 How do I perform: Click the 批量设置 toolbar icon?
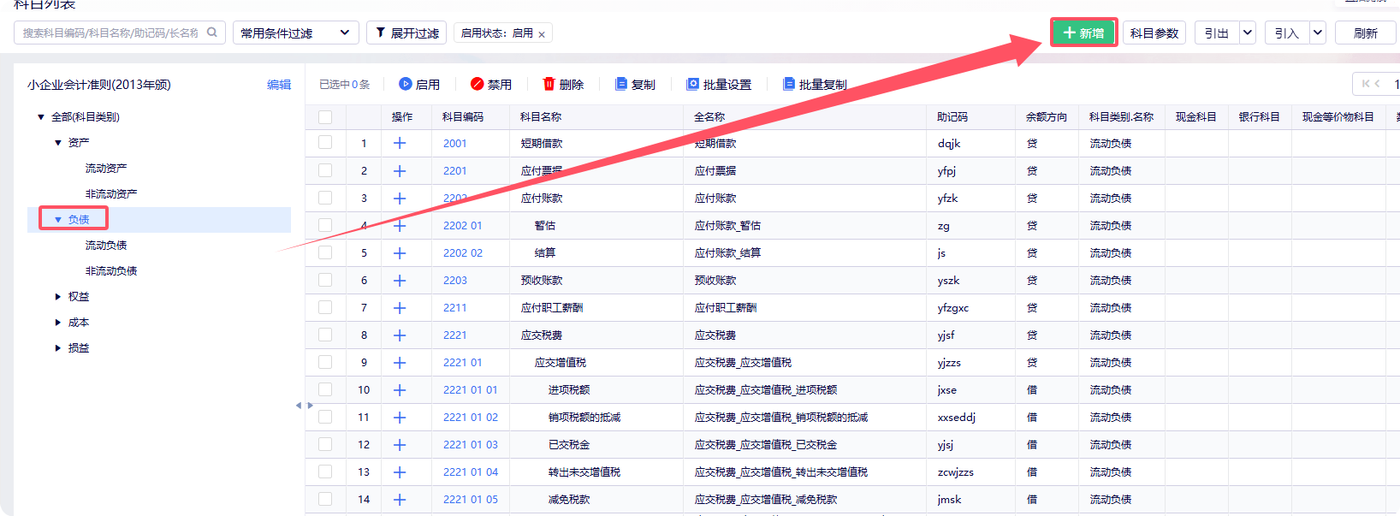[692, 85]
